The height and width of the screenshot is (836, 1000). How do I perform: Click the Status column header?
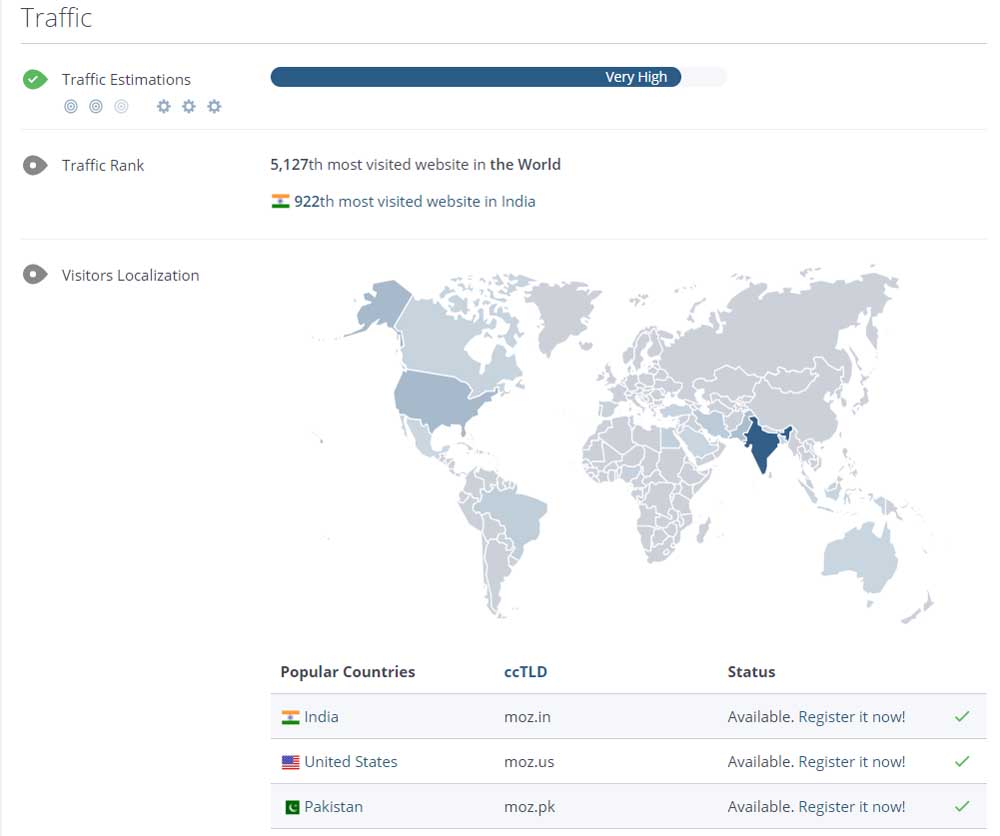click(751, 671)
